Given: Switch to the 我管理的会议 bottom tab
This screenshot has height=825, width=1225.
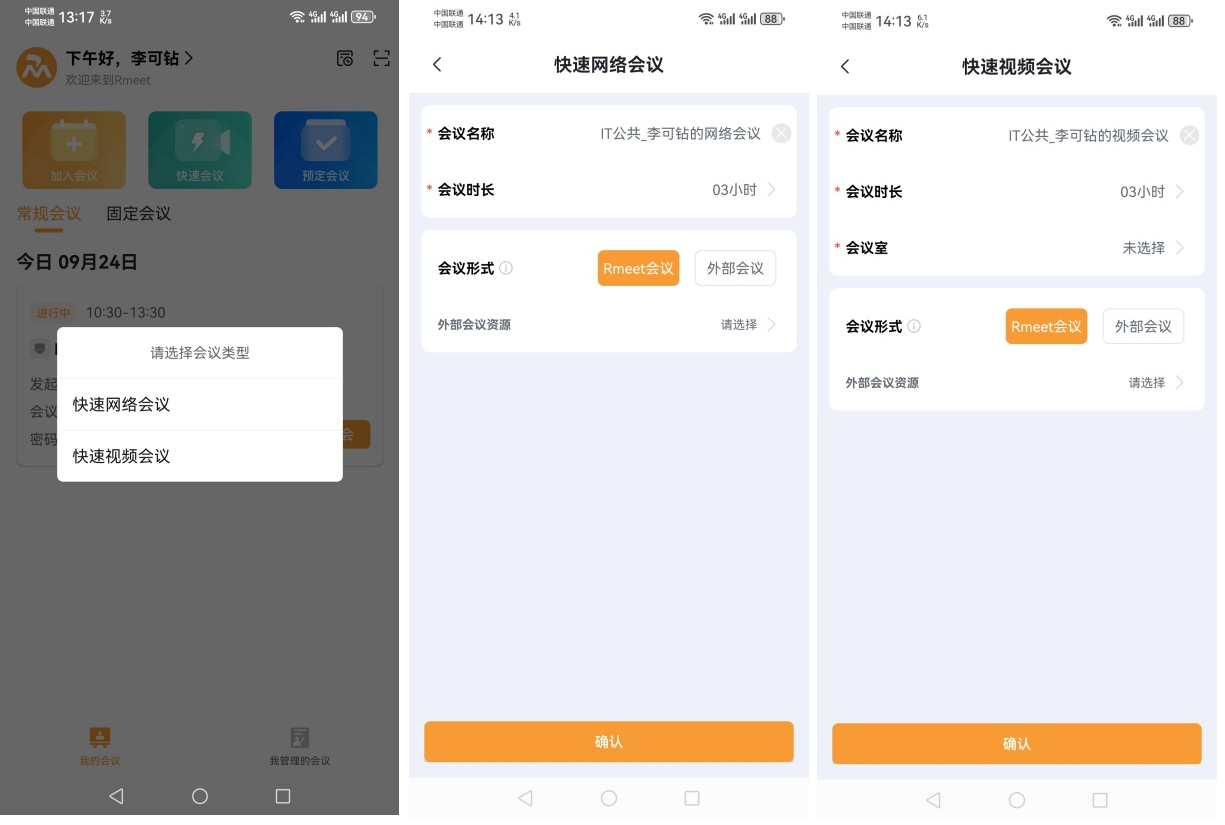Looking at the screenshot, I should (x=299, y=746).
